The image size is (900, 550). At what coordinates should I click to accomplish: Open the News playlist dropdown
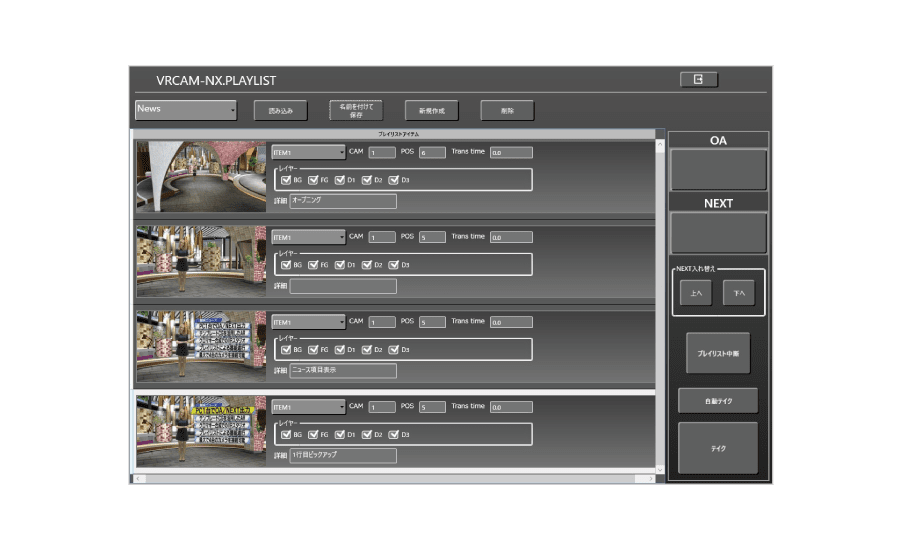[x=186, y=110]
